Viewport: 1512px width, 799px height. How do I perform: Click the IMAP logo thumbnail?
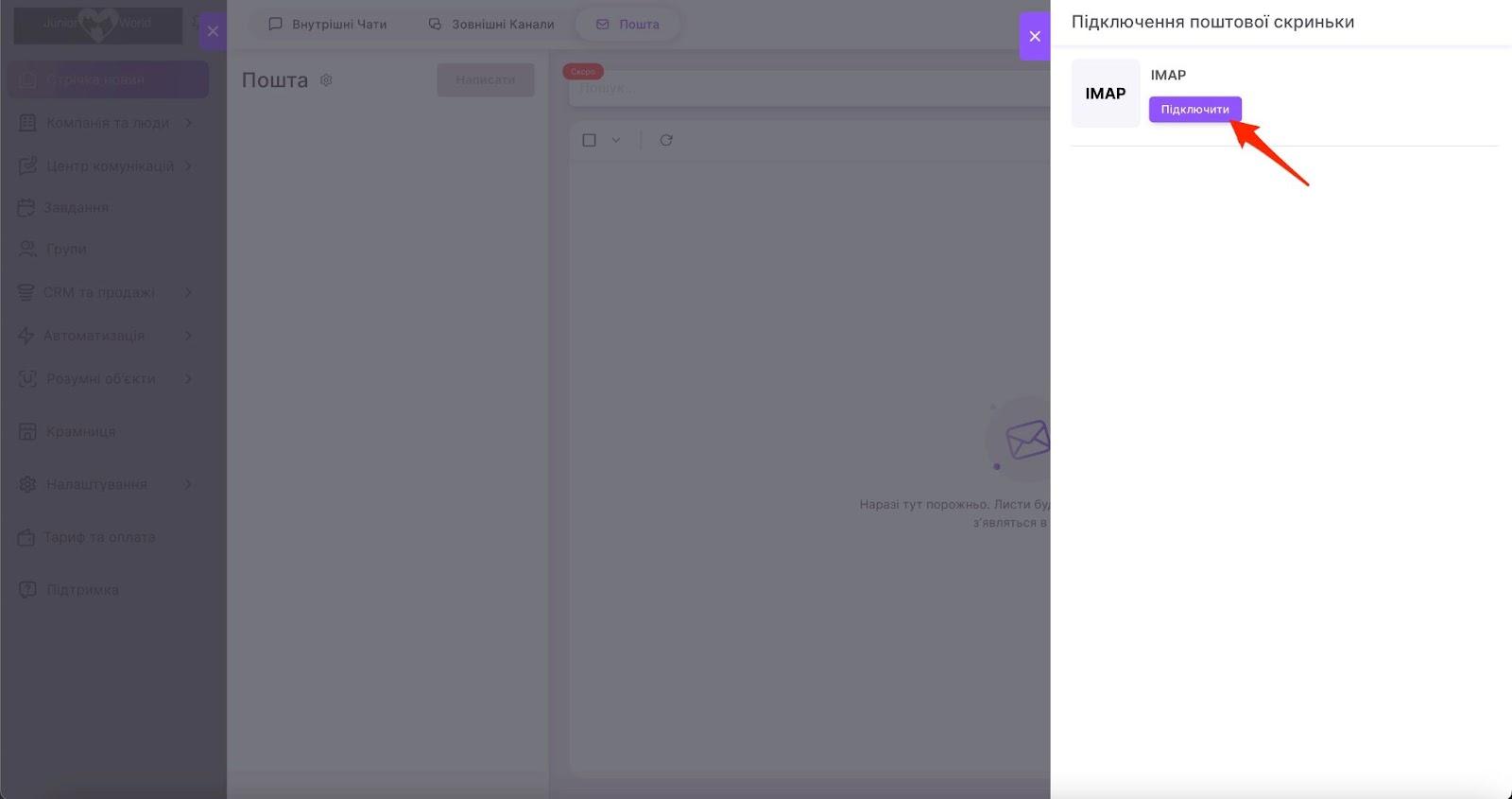(1105, 94)
